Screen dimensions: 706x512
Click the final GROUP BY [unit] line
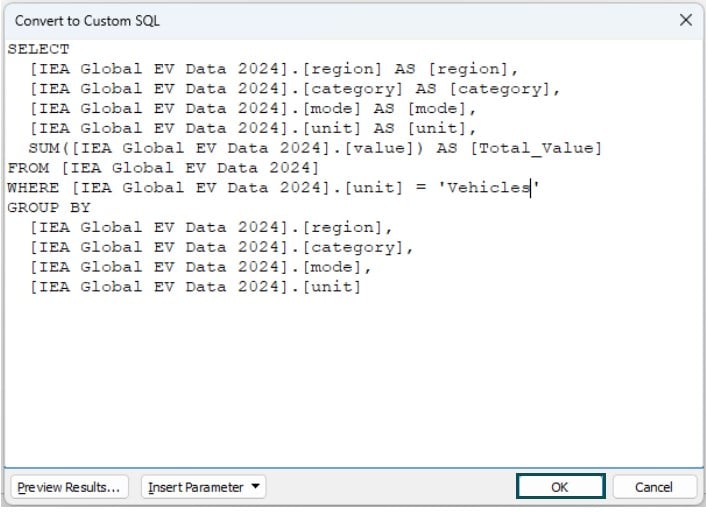pos(195,287)
